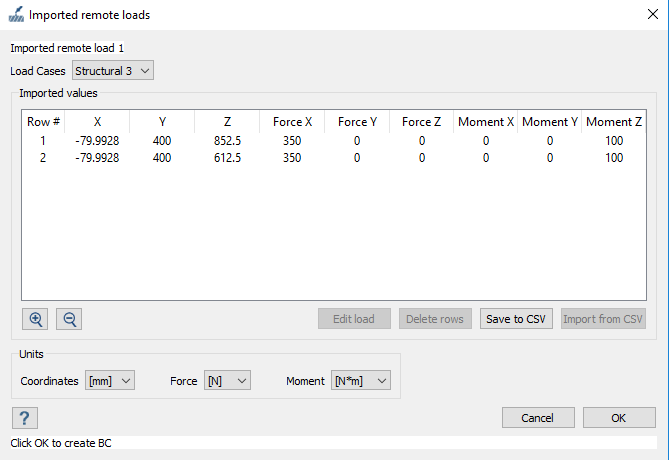Click the application icon in title bar
The image size is (669, 460).
15,15
